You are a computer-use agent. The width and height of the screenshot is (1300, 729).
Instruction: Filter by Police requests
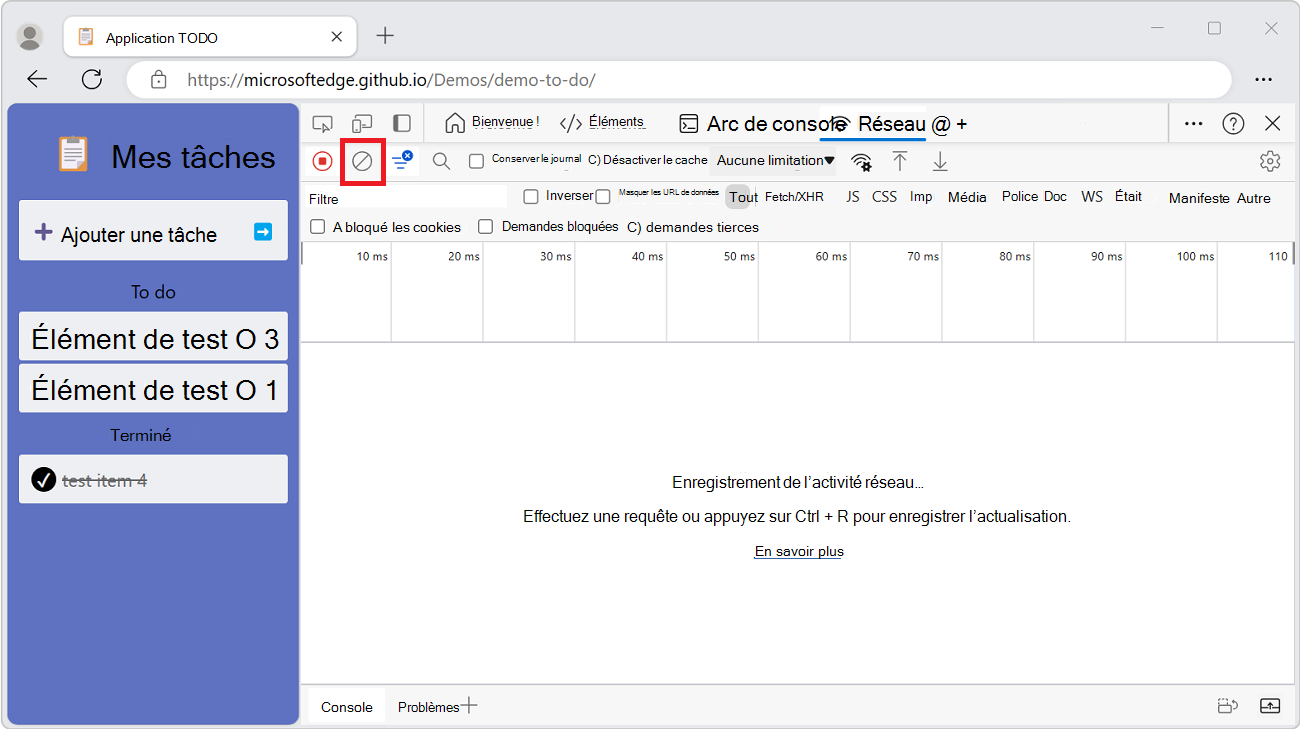tap(1020, 197)
